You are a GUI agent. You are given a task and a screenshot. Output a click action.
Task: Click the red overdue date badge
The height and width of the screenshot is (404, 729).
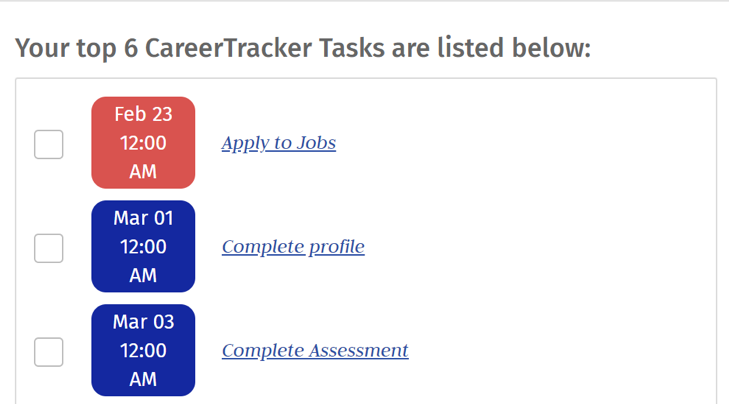[x=143, y=143]
